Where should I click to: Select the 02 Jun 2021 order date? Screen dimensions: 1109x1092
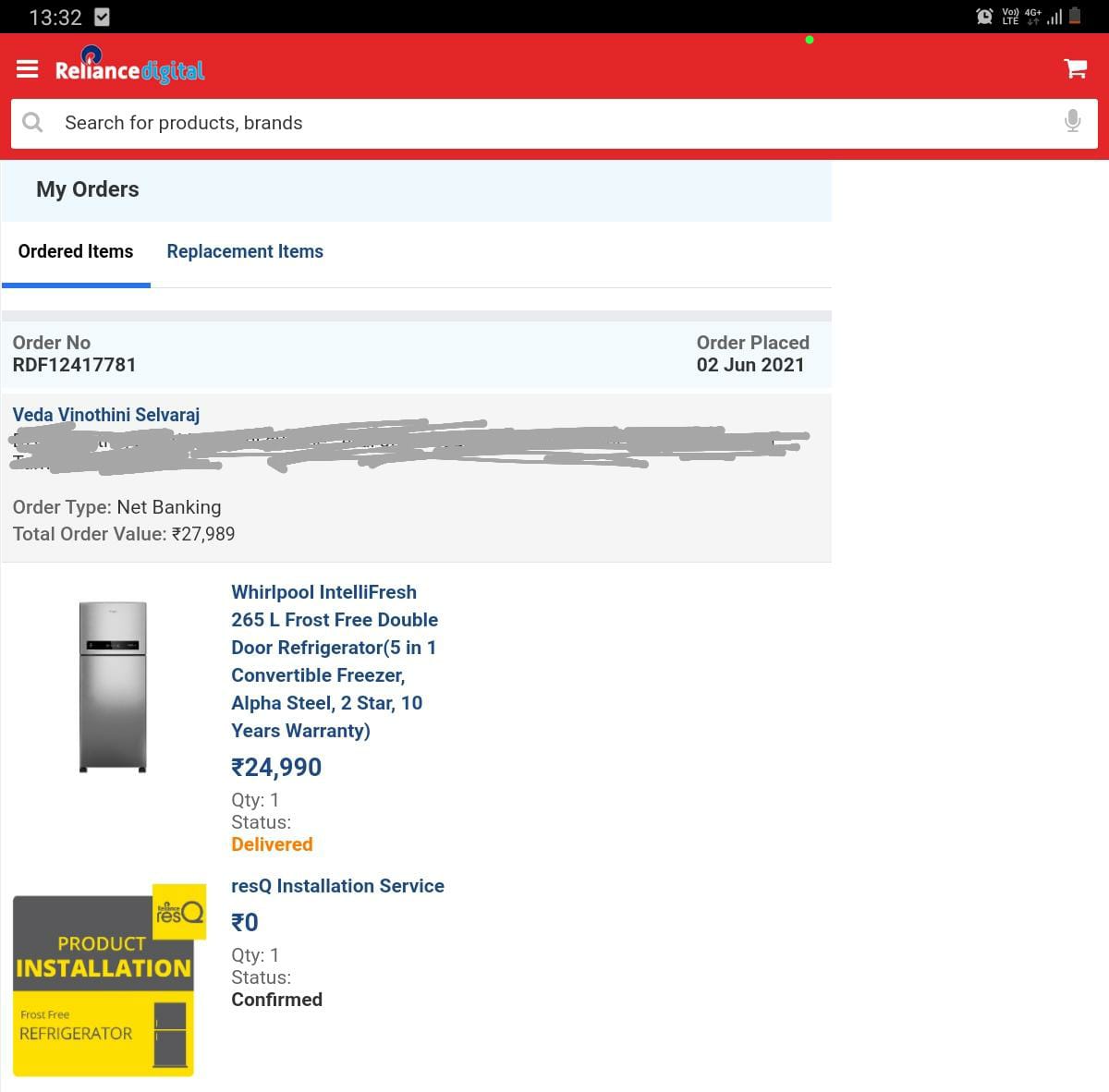point(750,365)
